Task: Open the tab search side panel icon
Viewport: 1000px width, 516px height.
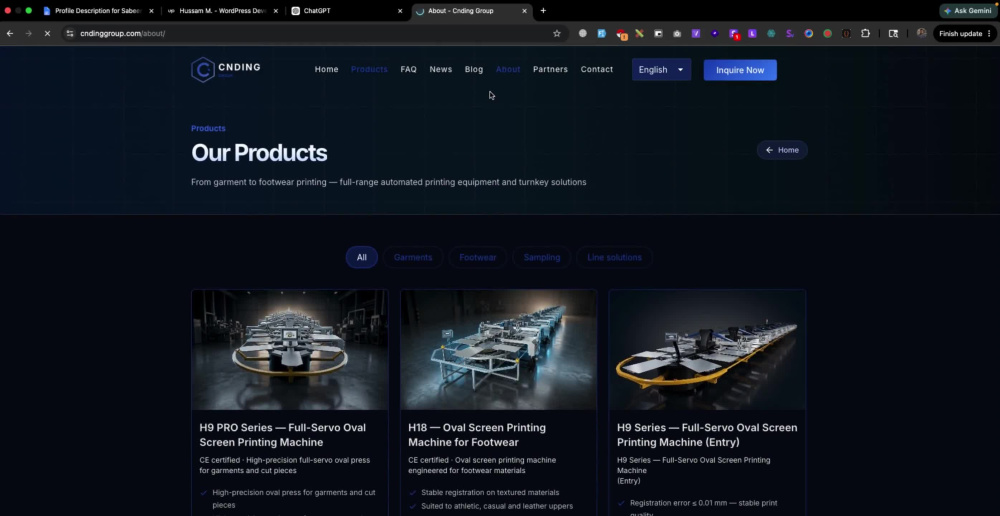Action: tap(893, 33)
